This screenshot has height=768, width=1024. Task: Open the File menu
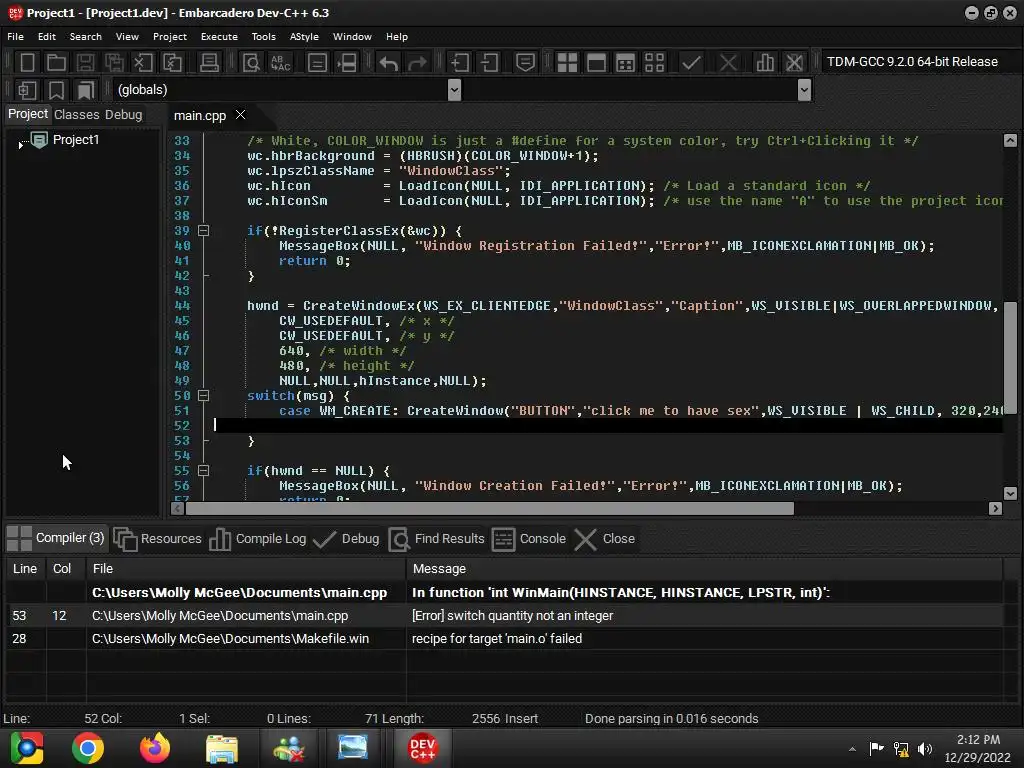tap(16, 37)
